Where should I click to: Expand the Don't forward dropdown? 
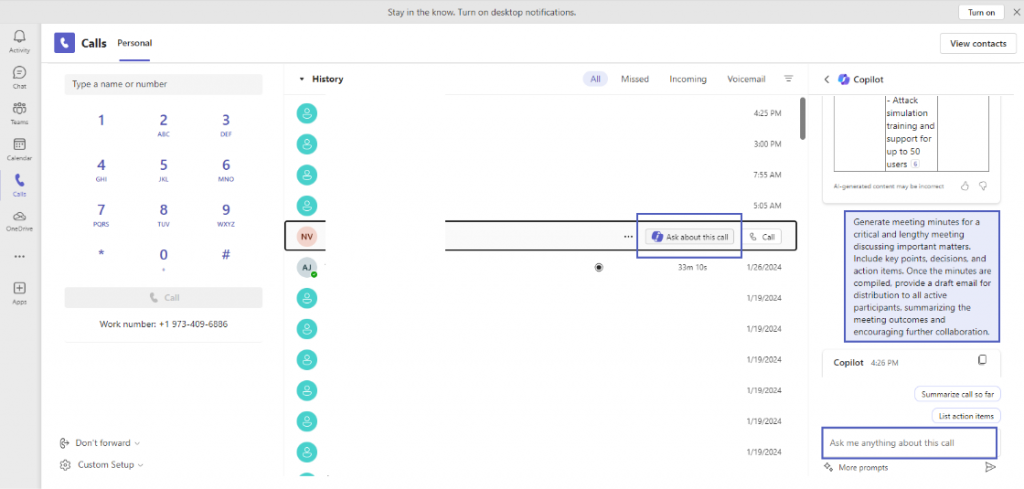[x=99, y=443]
